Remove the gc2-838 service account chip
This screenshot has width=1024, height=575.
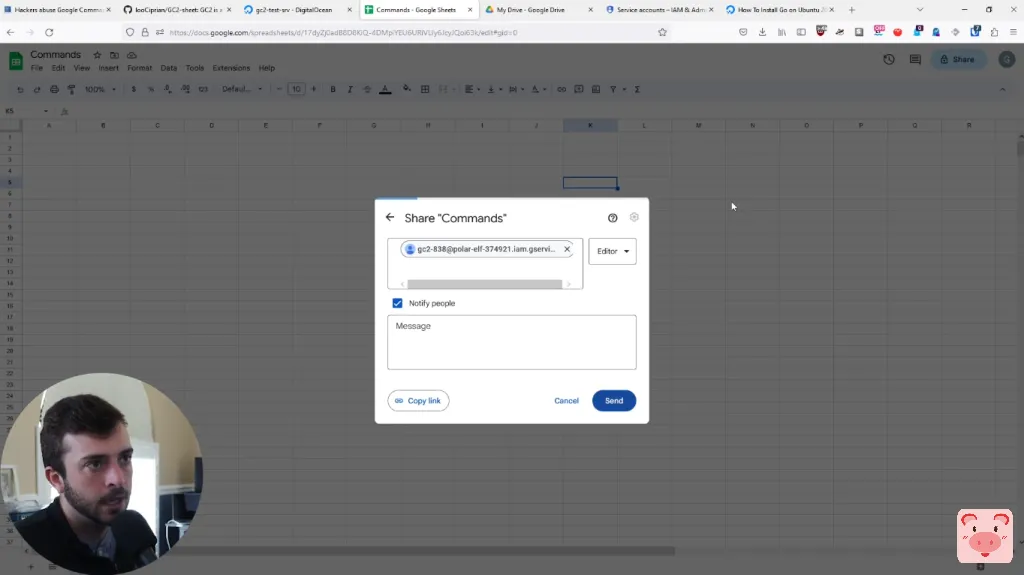click(567, 249)
